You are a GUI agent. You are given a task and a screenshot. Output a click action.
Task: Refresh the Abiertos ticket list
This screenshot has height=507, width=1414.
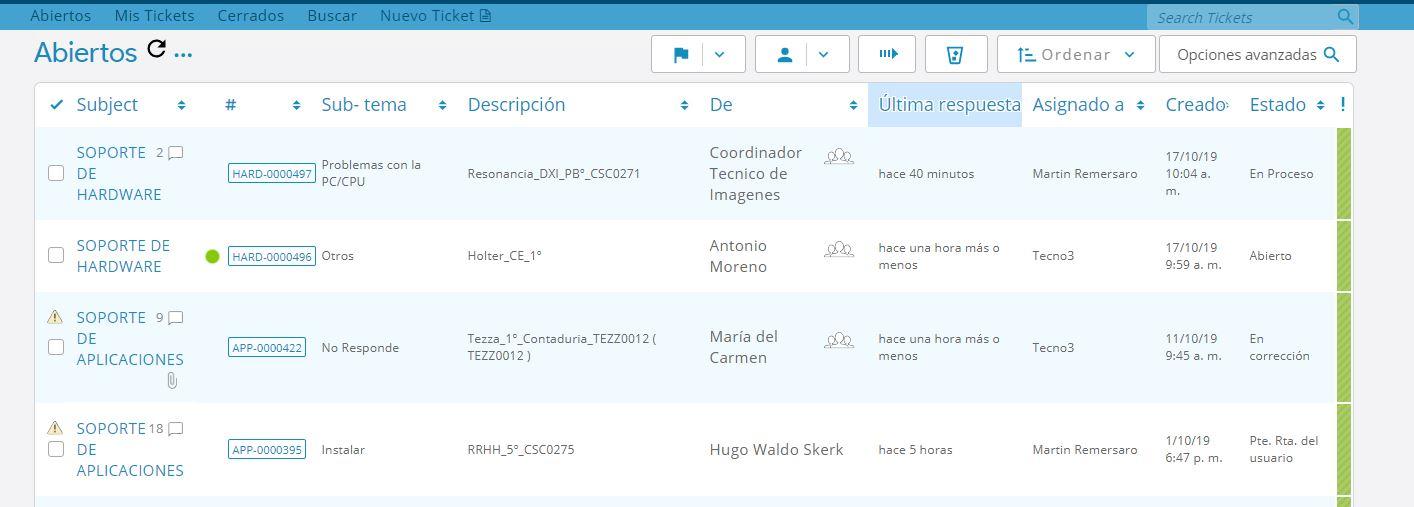point(156,49)
